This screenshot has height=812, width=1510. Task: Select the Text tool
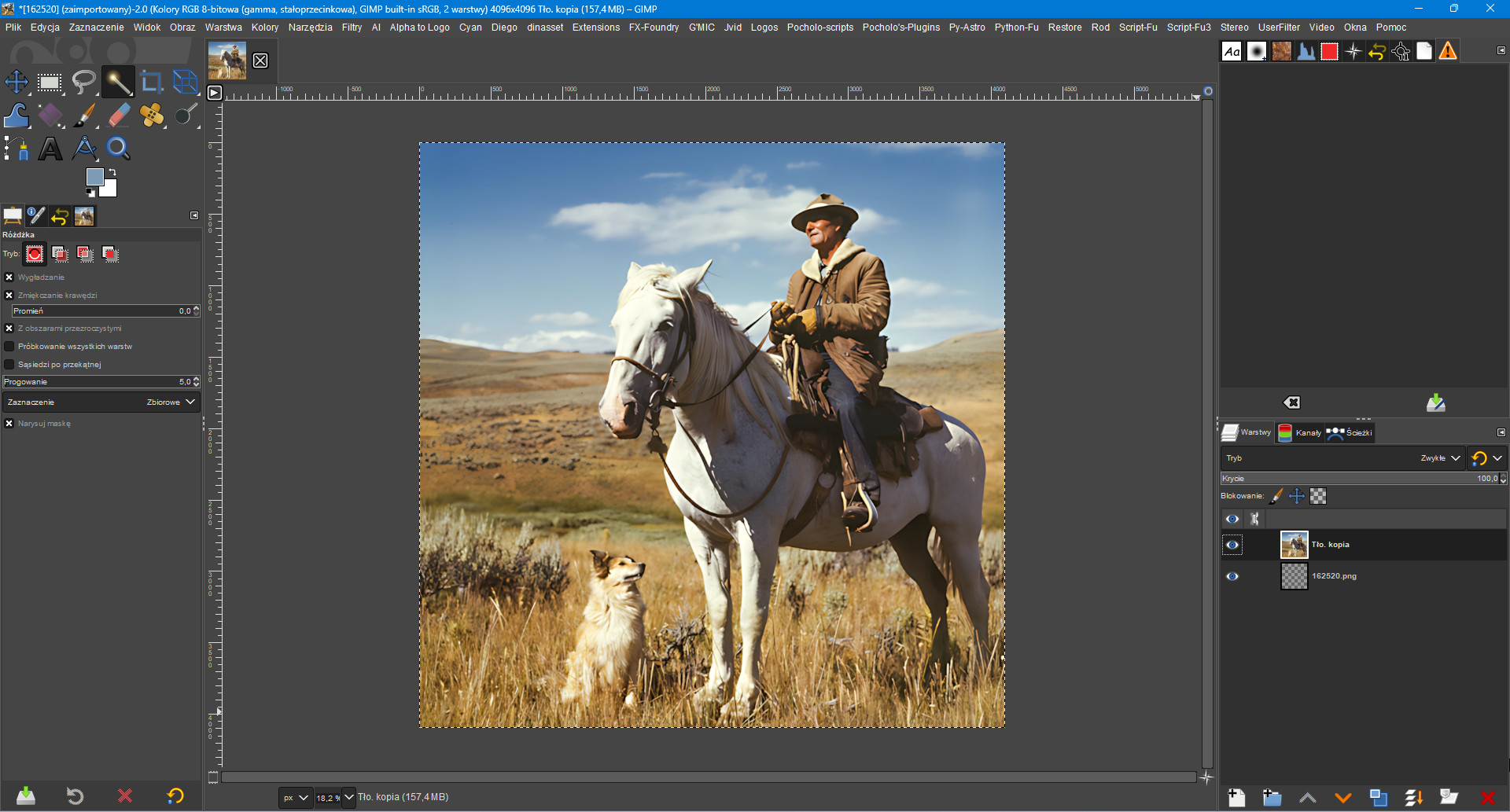(50, 149)
